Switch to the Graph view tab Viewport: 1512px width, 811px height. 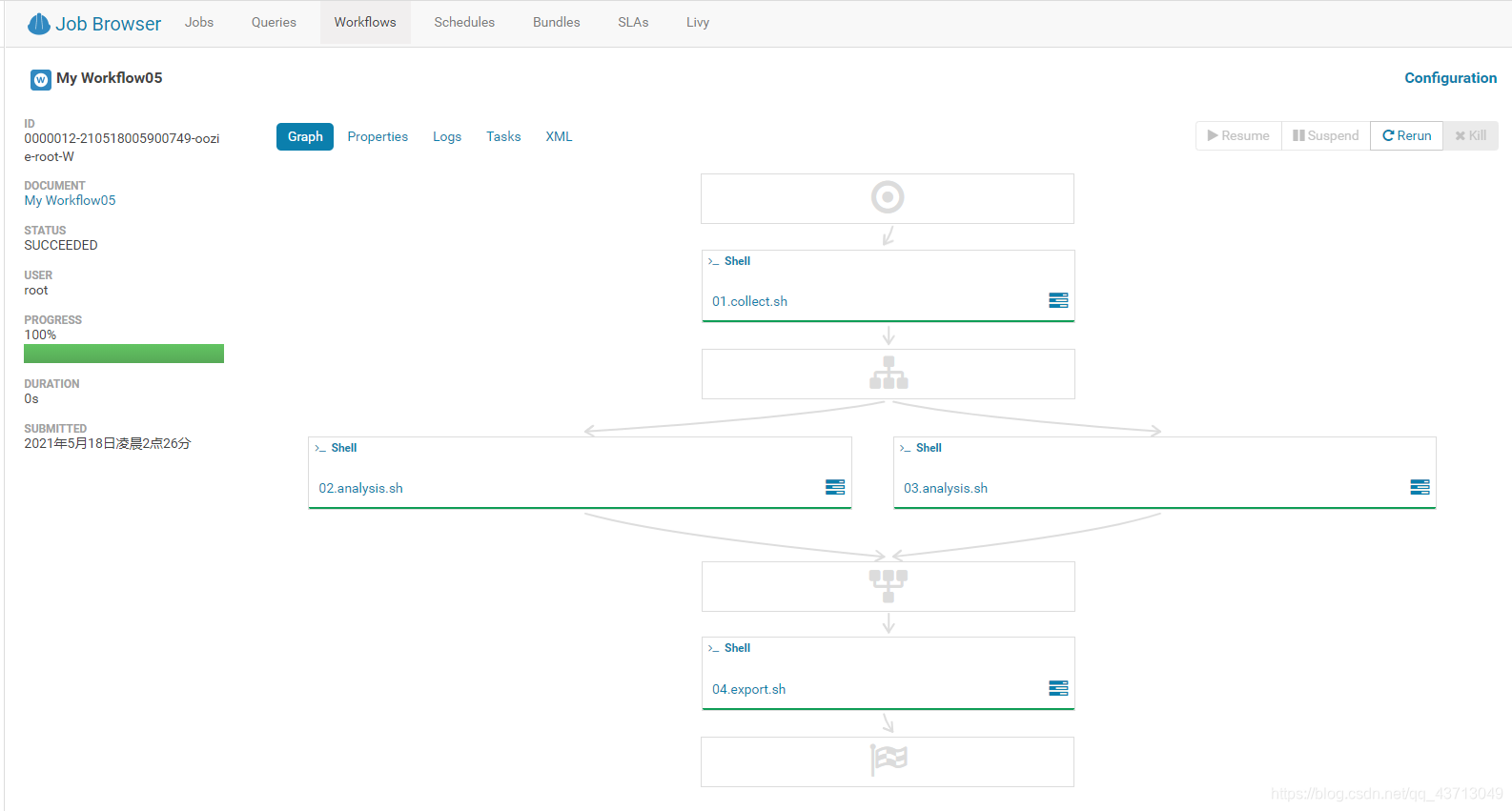pos(305,136)
